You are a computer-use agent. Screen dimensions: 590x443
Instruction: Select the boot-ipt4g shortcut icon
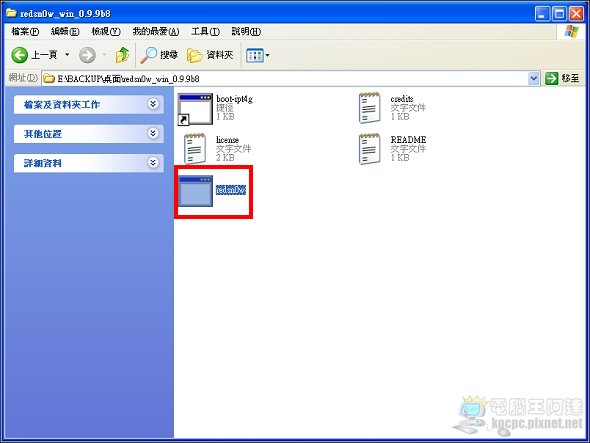pos(195,109)
